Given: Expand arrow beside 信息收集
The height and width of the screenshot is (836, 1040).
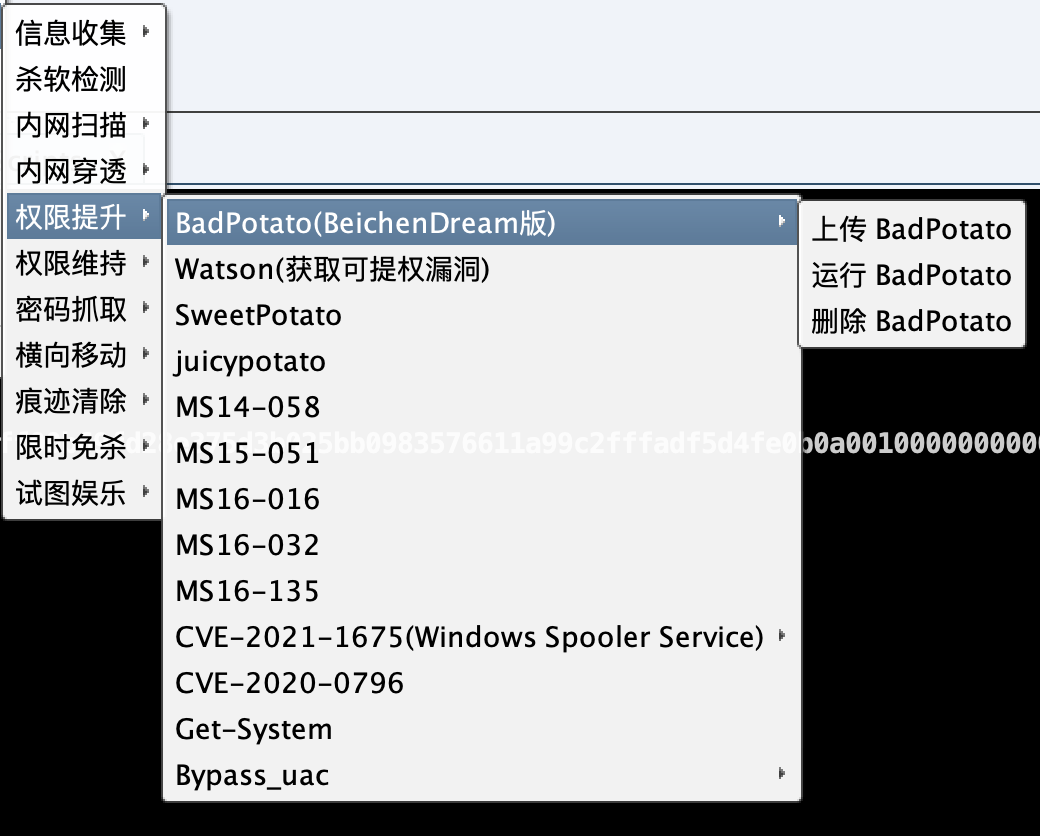Looking at the screenshot, I should 146,31.
